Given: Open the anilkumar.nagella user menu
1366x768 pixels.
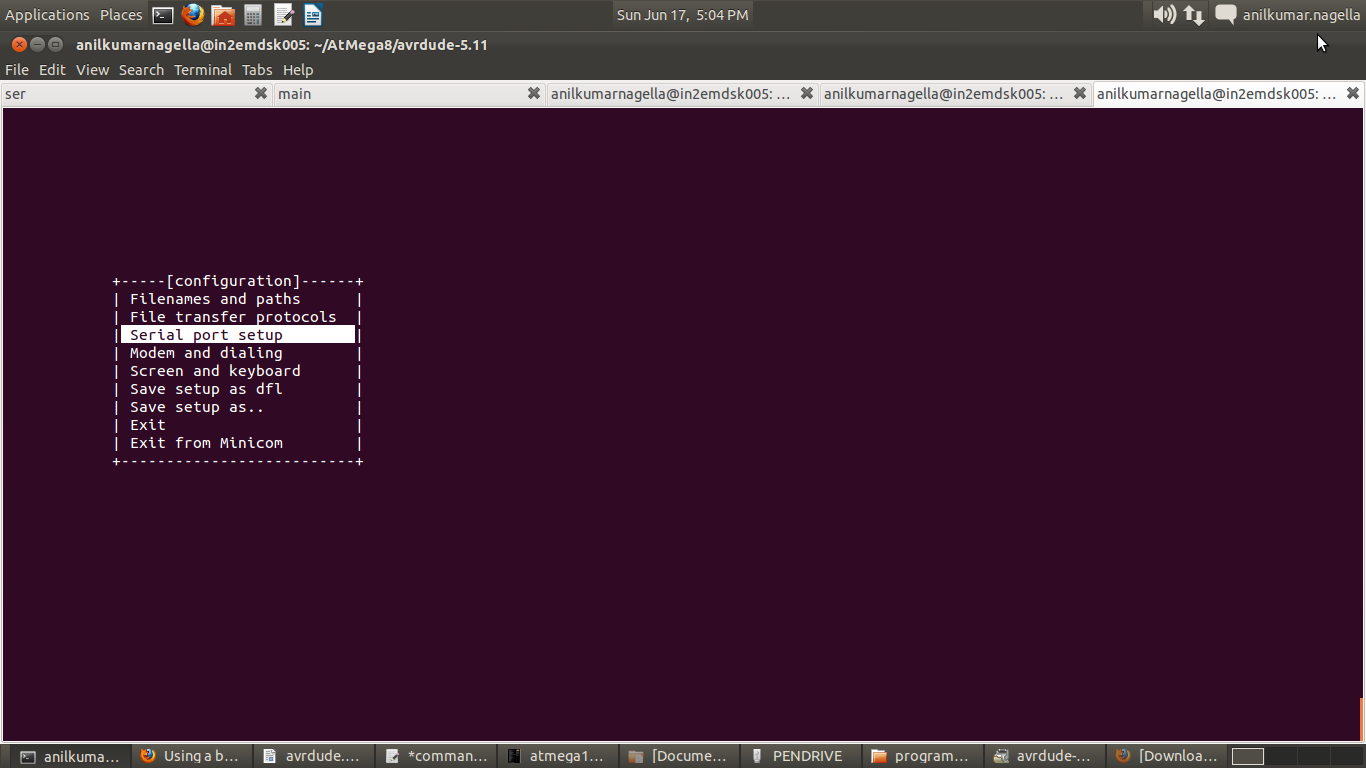Looking at the screenshot, I should pos(1301,15).
